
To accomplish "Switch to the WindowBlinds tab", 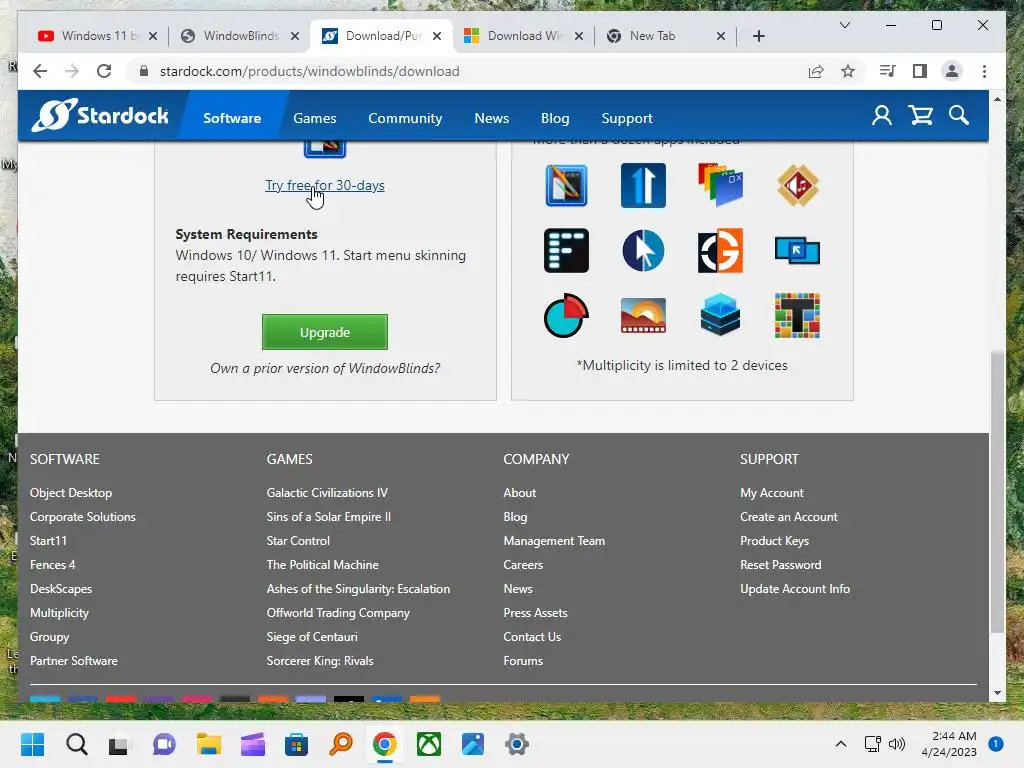I will pyautogui.click(x=240, y=36).
